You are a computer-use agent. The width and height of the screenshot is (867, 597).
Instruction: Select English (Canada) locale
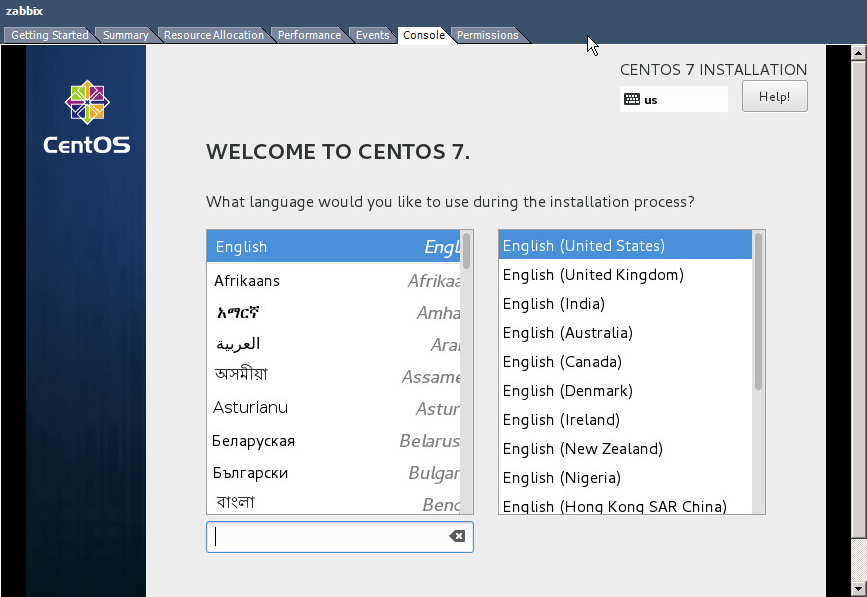562,362
